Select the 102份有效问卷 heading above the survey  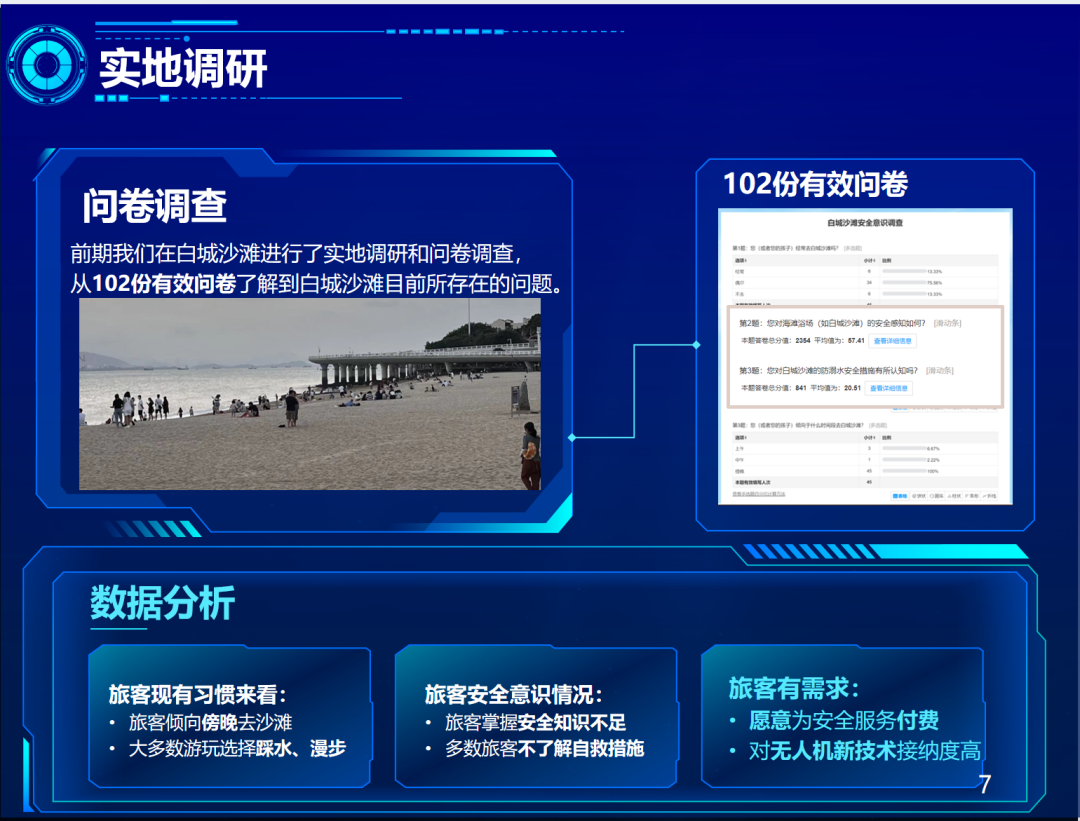(x=815, y=184)
